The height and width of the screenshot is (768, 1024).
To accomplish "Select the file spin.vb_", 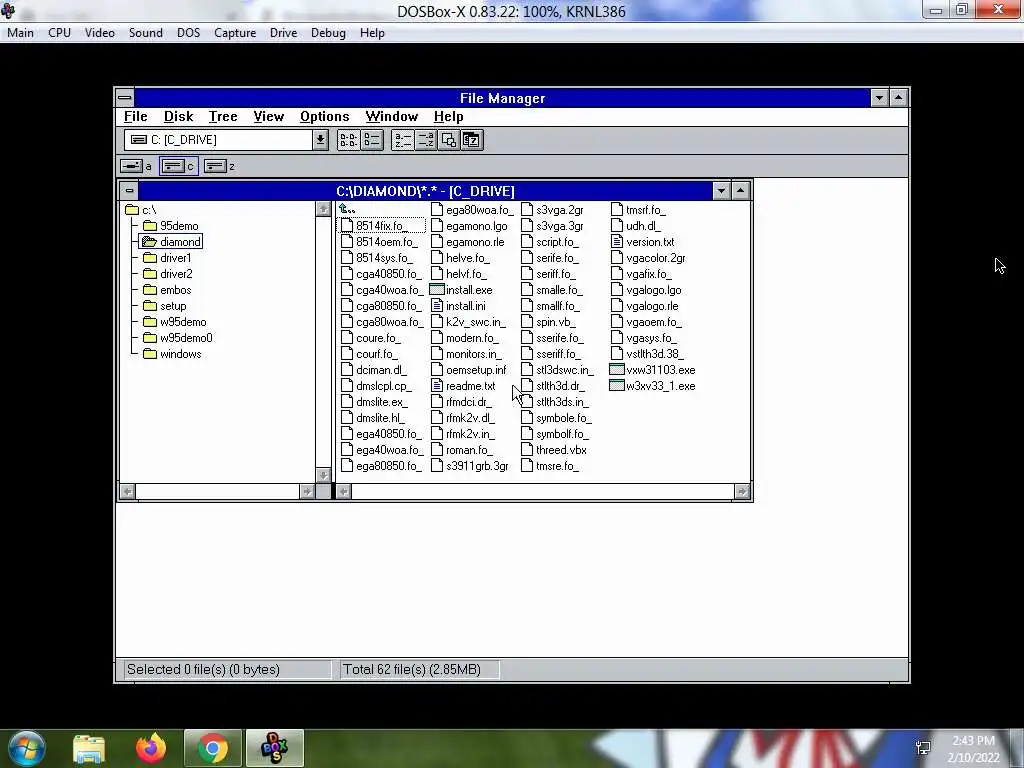I will tap(549, 322).
